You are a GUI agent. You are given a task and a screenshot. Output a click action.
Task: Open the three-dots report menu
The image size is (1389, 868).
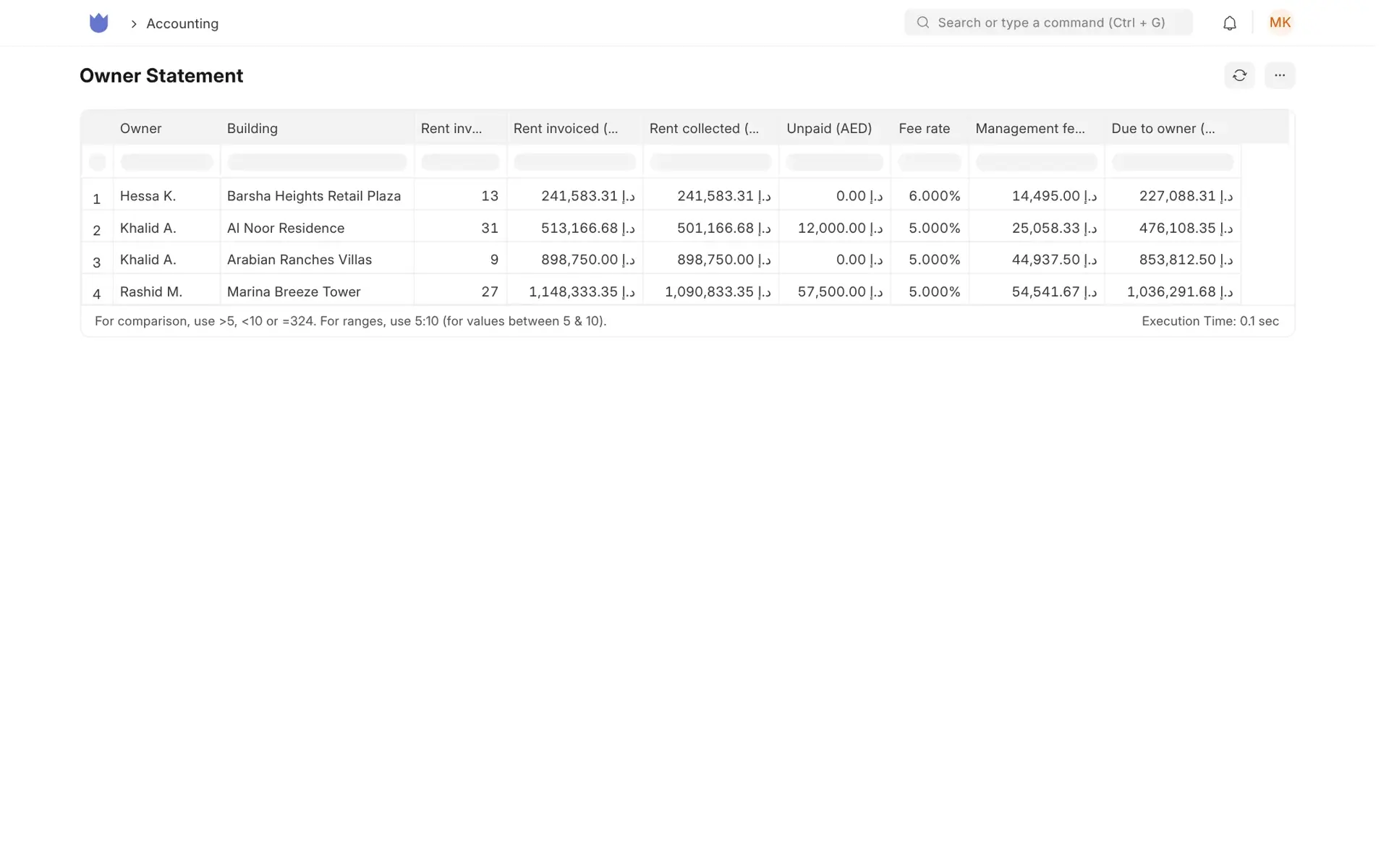pos(1279,75)
